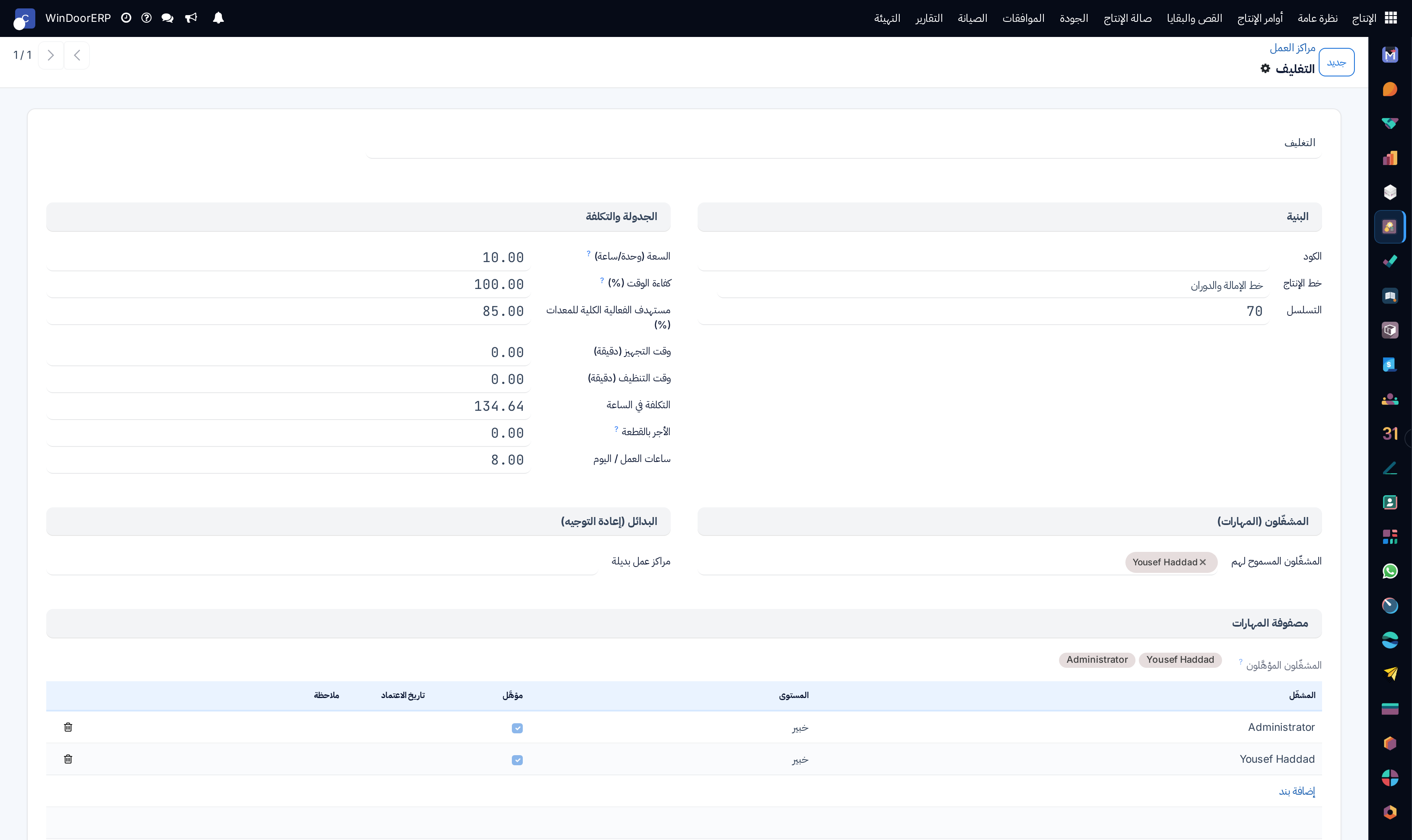Open the four-quadrant circle app icon
This screenshot has height=840, width=1412.
pyautogui.click(x=1390, y=778)
